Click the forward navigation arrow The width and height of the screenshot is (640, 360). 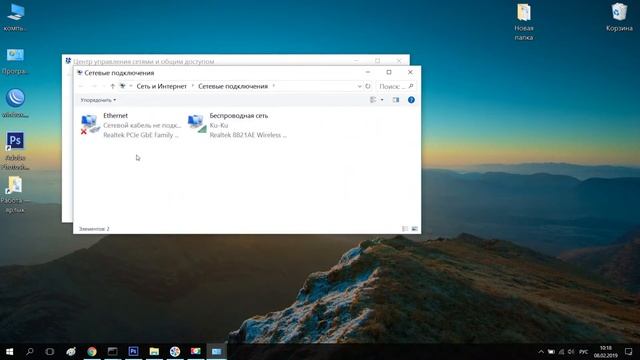pos(94,86)
